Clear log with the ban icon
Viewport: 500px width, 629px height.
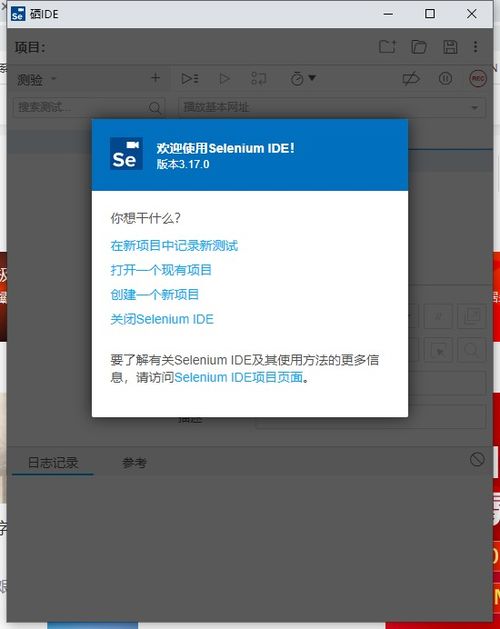477,459
